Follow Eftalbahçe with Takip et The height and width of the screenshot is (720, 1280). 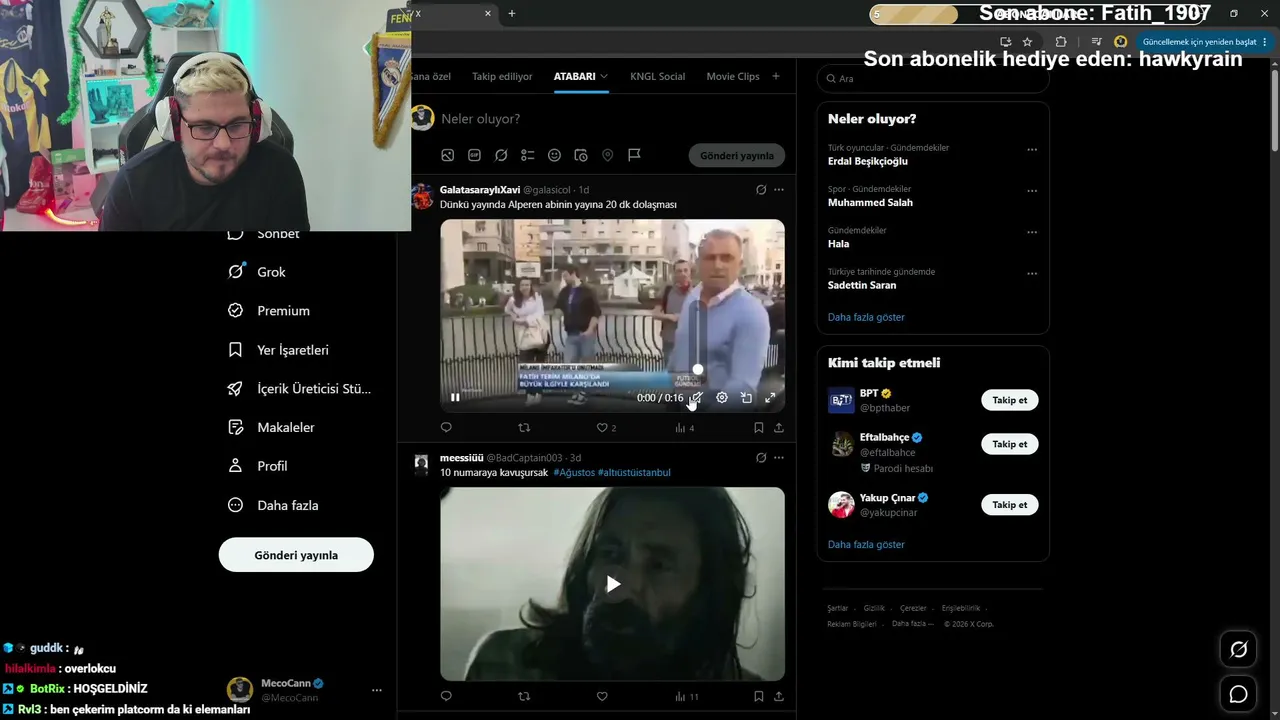pyautogui.click(x=1010, y=444)
